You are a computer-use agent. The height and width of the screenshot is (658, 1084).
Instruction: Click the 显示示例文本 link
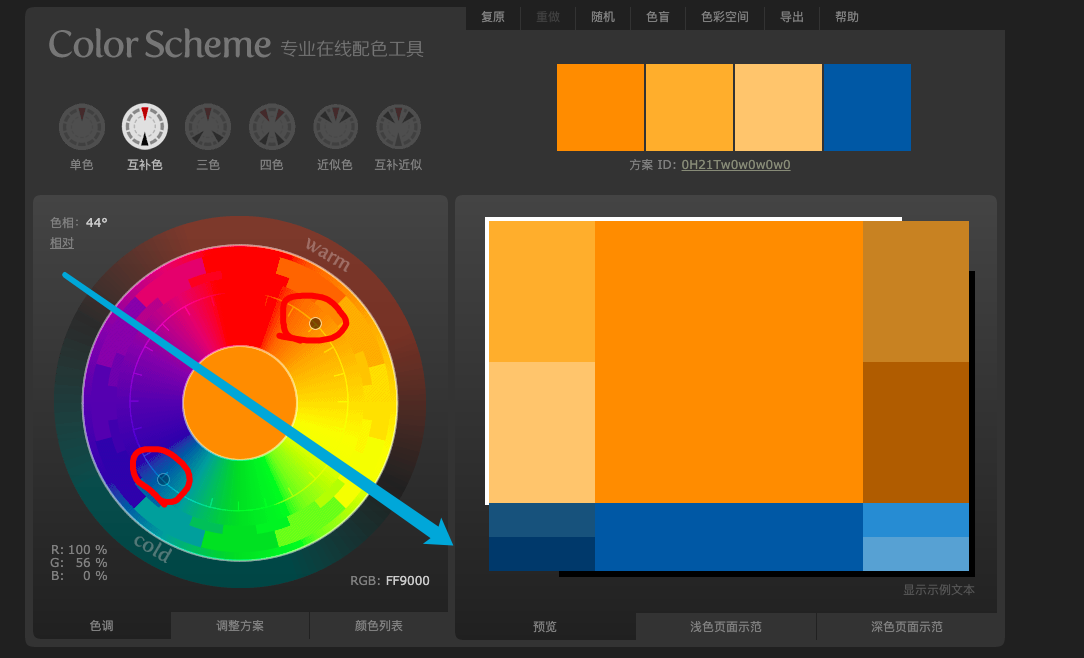pyautogui.click(x=940, y=590)
